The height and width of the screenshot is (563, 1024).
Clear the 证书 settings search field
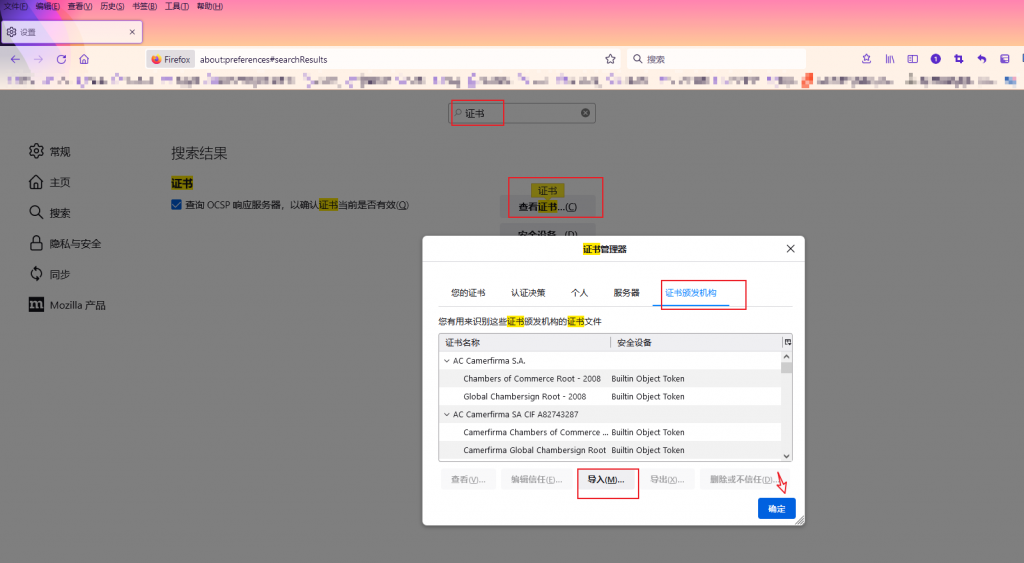click(585, 113)
